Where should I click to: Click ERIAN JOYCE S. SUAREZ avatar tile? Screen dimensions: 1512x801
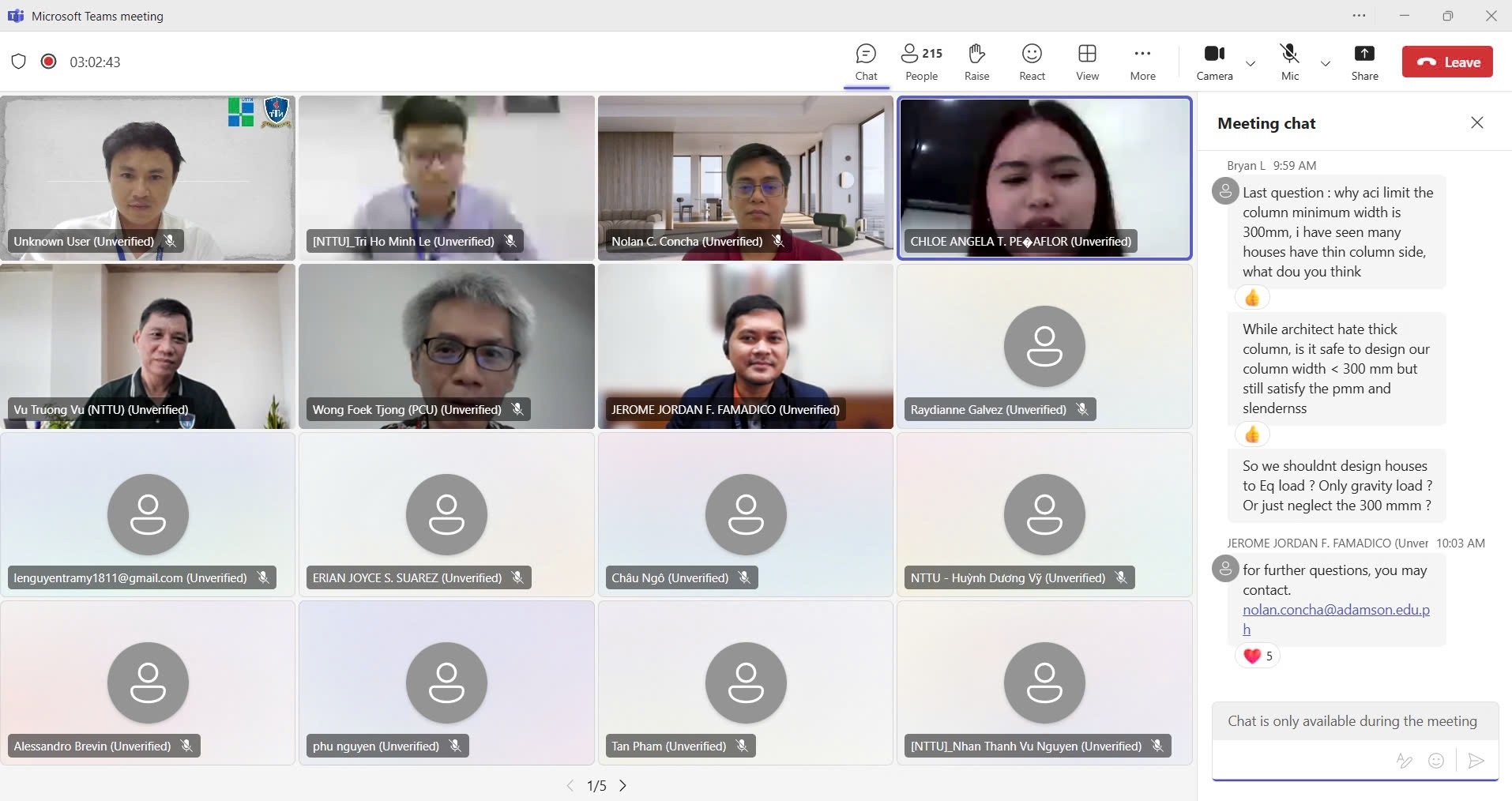446,514
